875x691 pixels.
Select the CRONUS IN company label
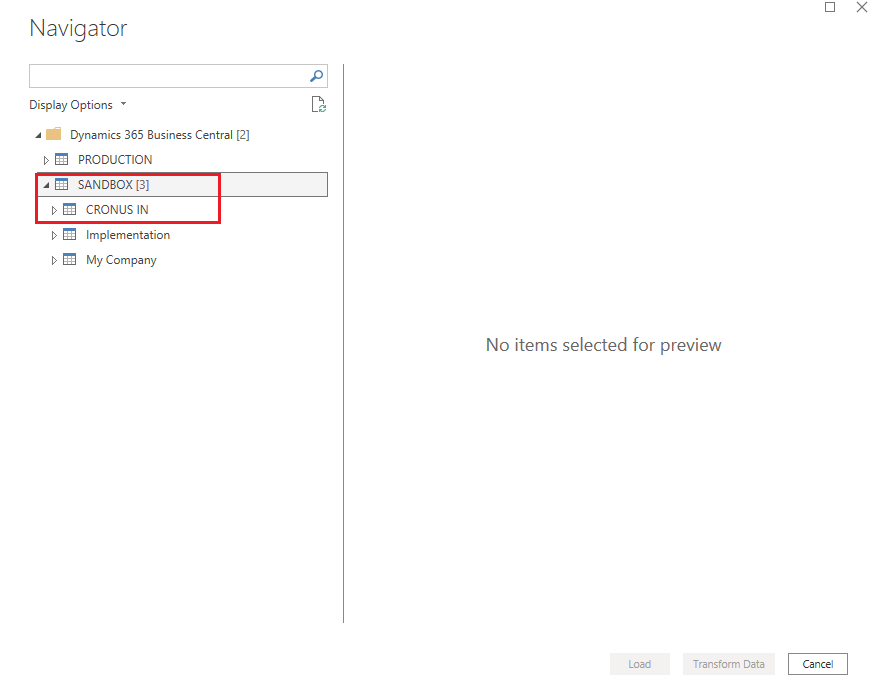(x=117, y=210)
